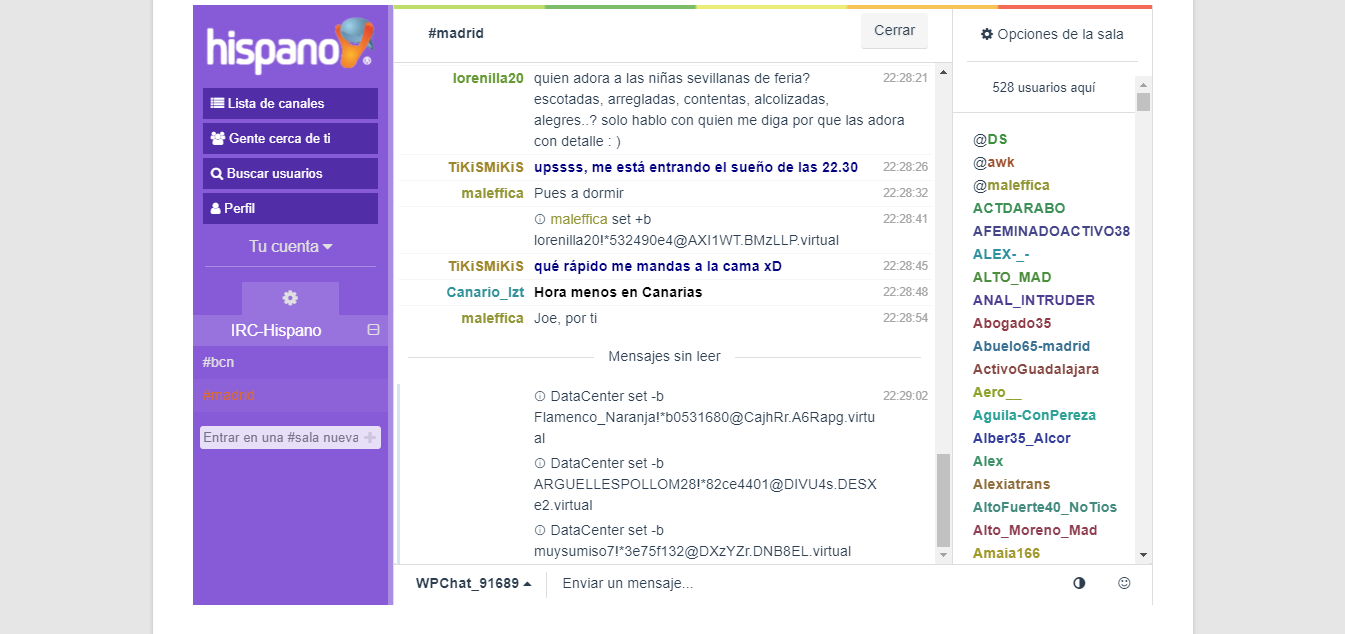The height and width of the screenshot is (634, 1345).
Task: Click TiKiSMiKiS nick on sueño message
Action: (x=486, y=167)
